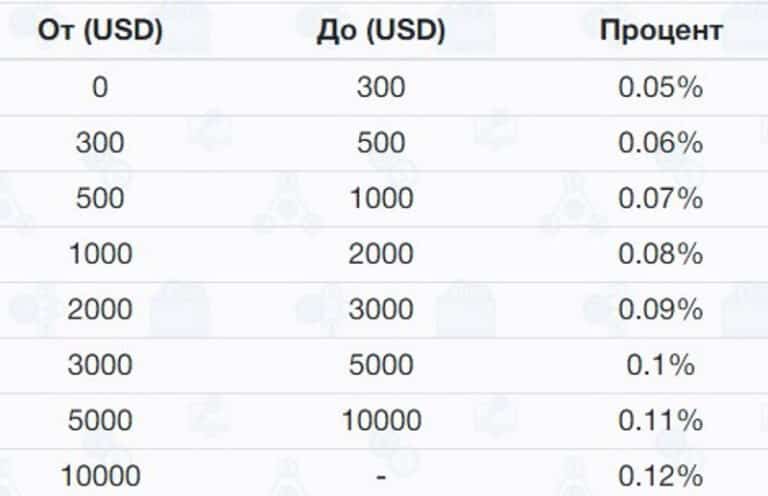The image size is (768, 496).
Task: Click 5000 in the До column
Action: pos(380,365)
